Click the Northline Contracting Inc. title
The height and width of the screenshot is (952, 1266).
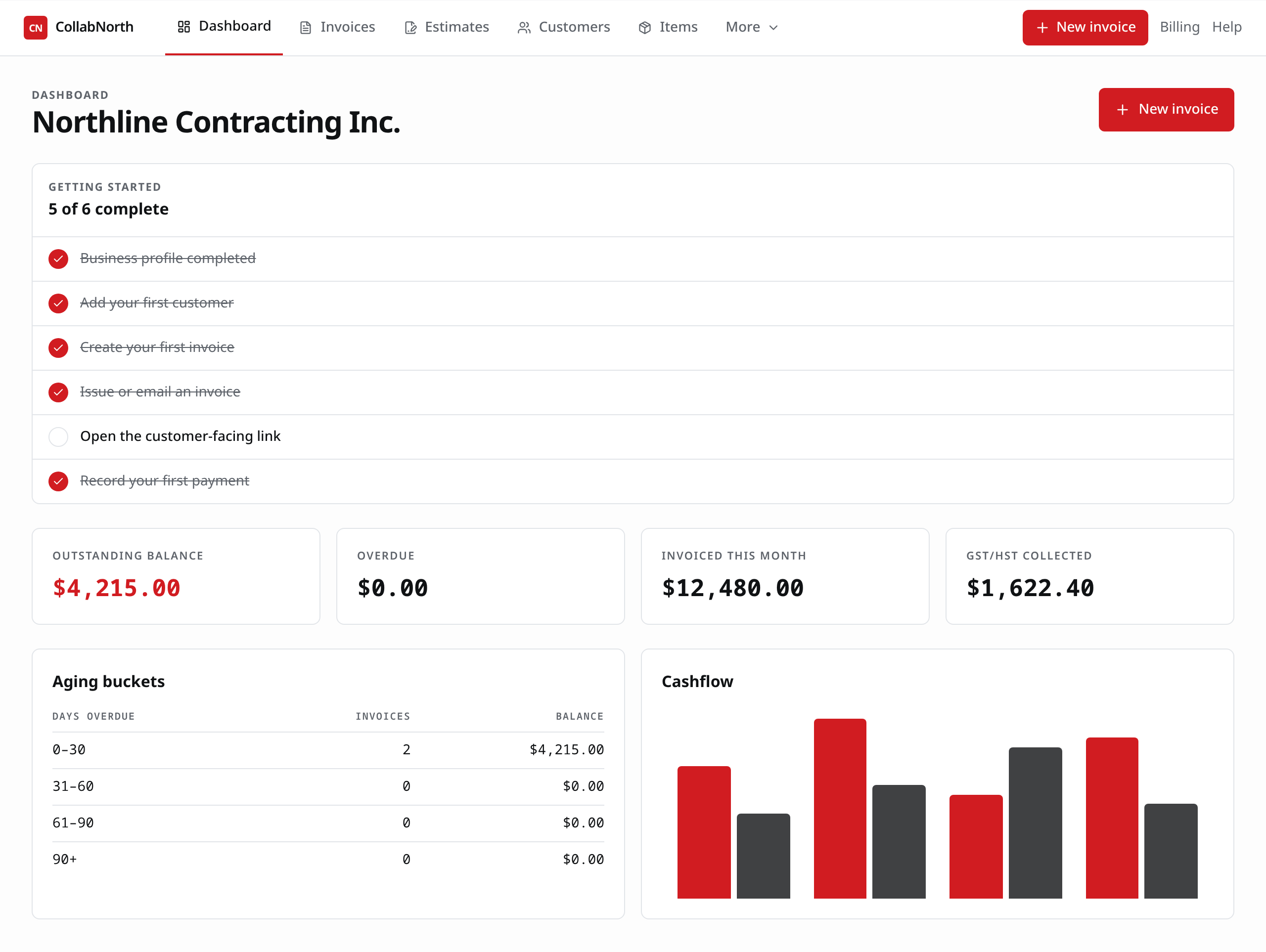216,122
